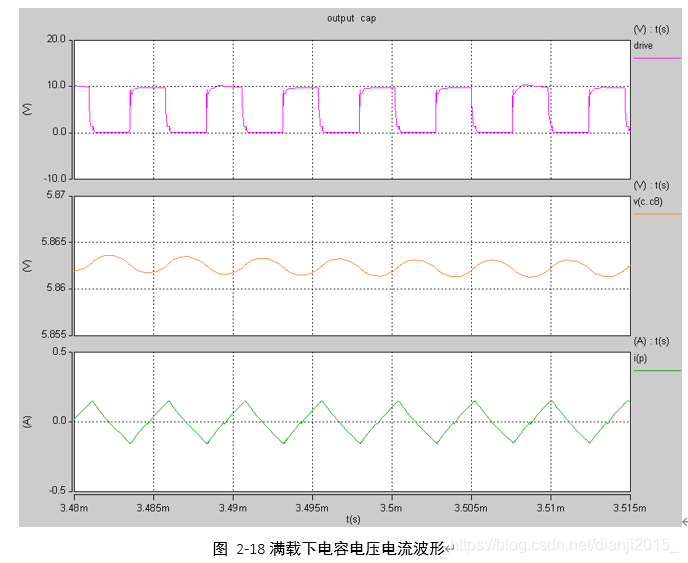The width and height of the screenshot is (688, 563).
Task: Click the '3.48m' time axis label
Action: (74, 508)
